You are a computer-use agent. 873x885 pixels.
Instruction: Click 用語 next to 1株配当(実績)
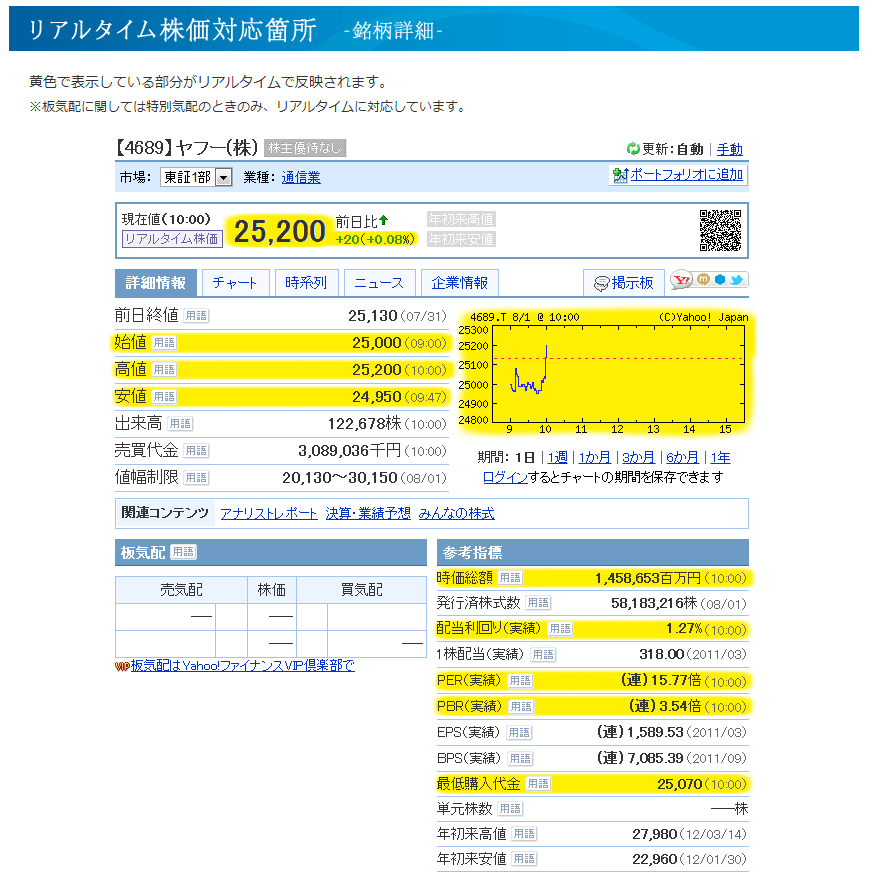click(543, 655)
